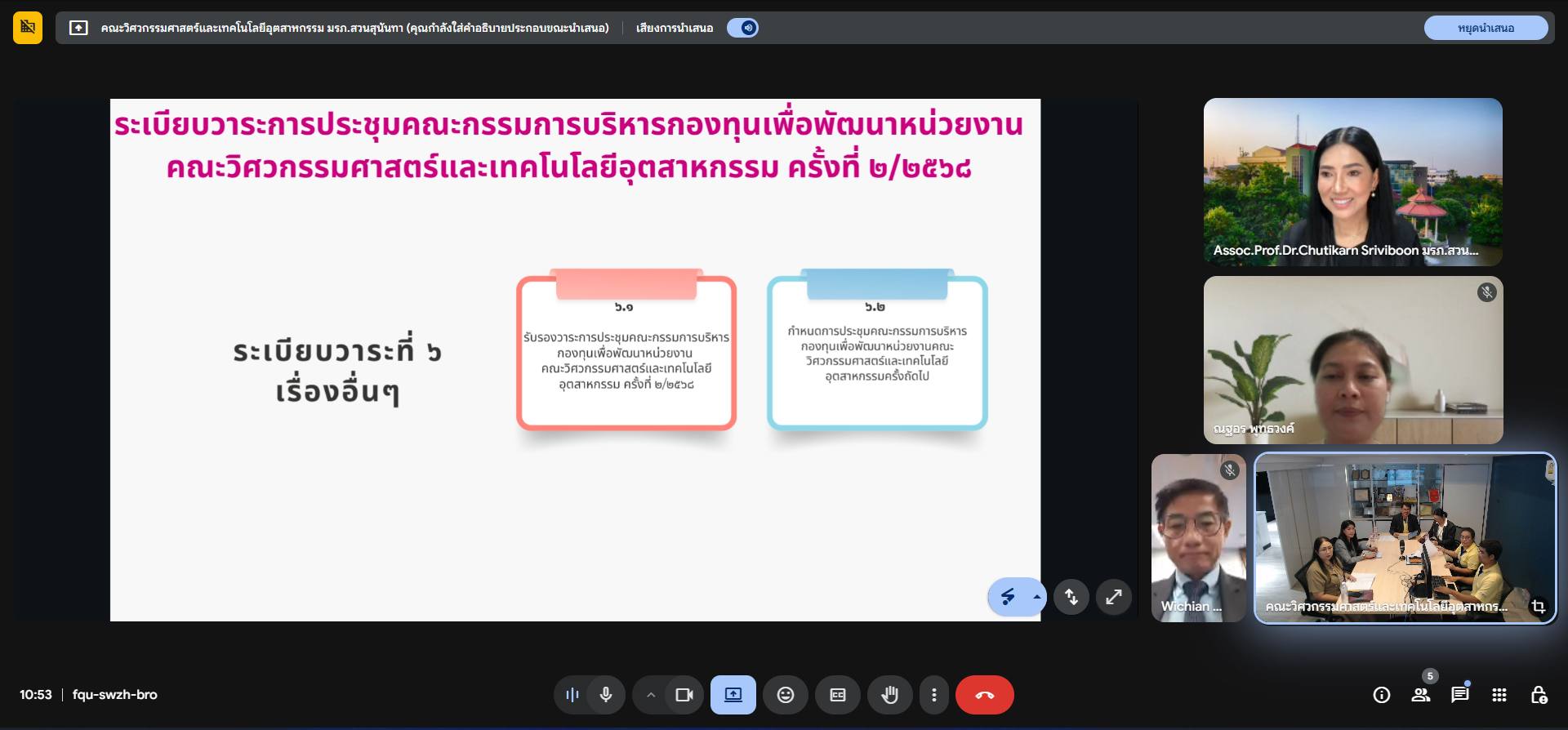Open the activities grid icon
1568x730 pixels.
(x=1499, y=695)
